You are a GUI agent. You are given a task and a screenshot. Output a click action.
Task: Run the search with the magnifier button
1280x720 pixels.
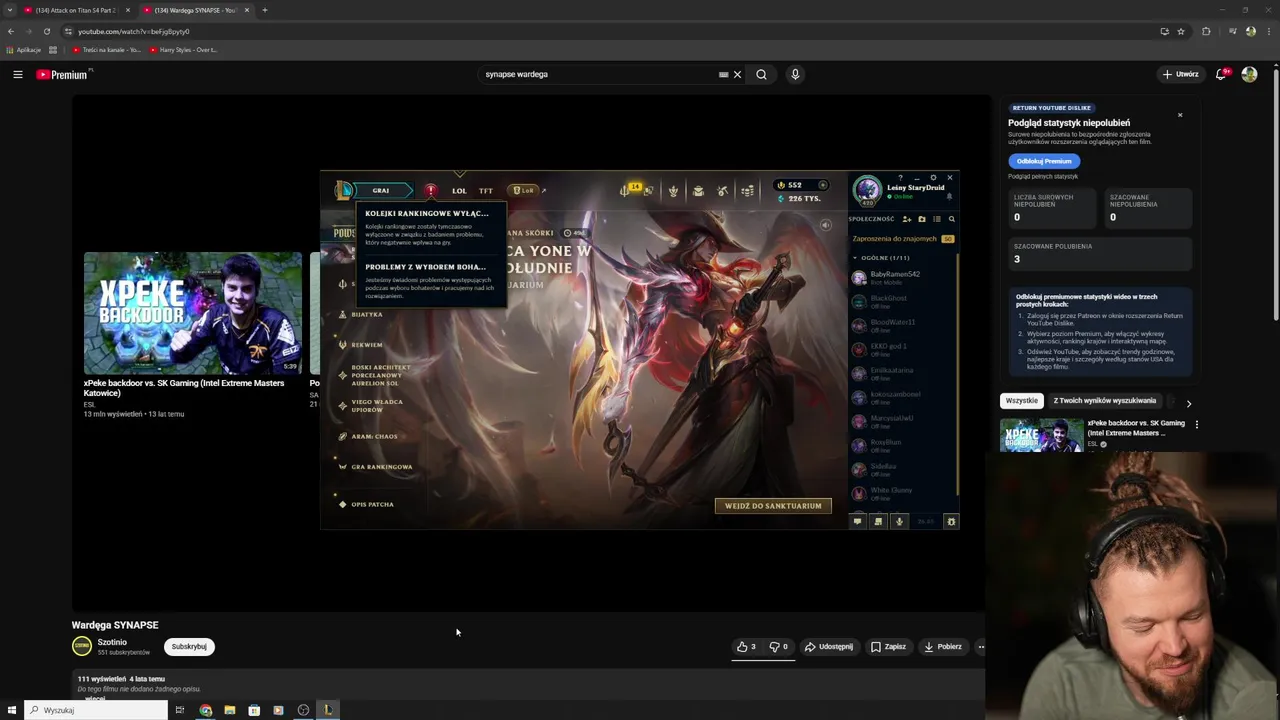click(x=761, y=74)
